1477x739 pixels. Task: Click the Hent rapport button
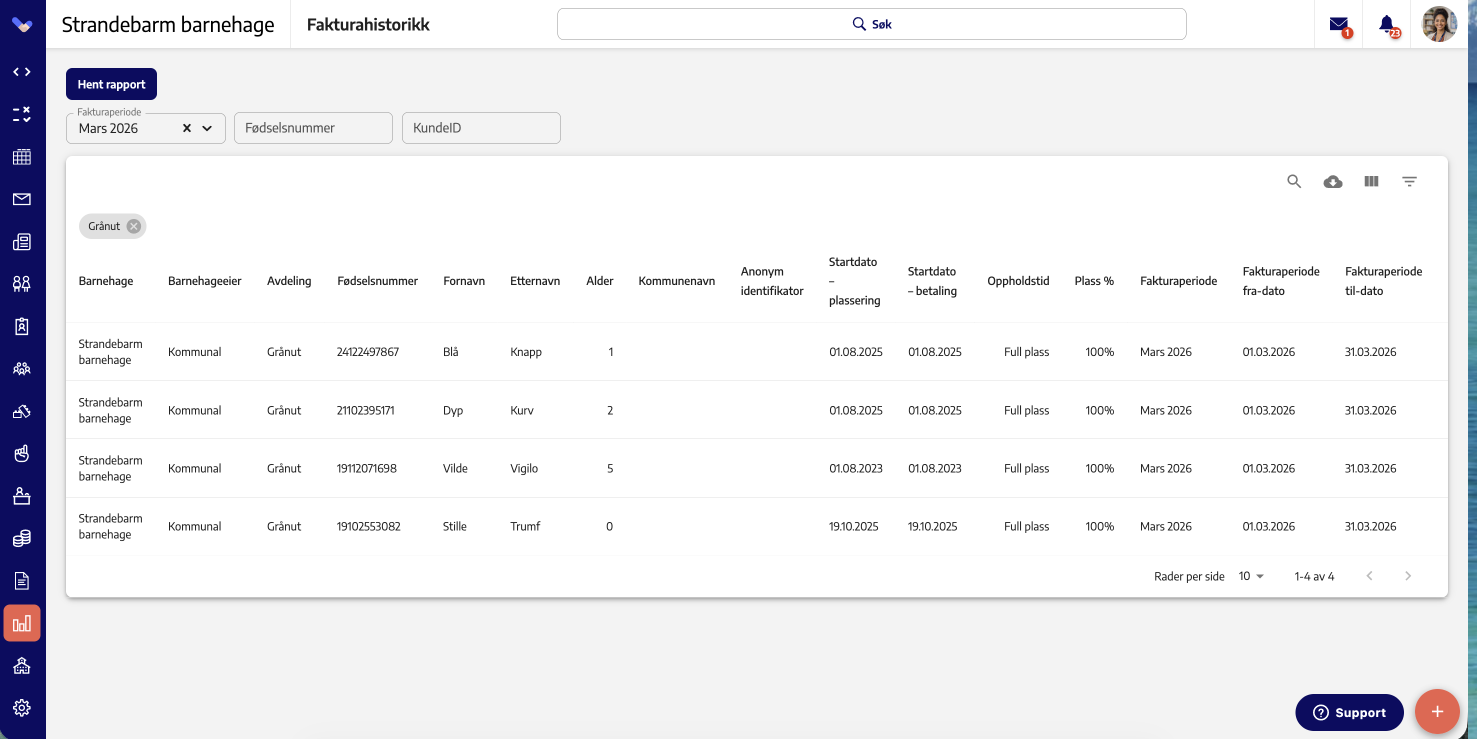[x=112, y=84]
